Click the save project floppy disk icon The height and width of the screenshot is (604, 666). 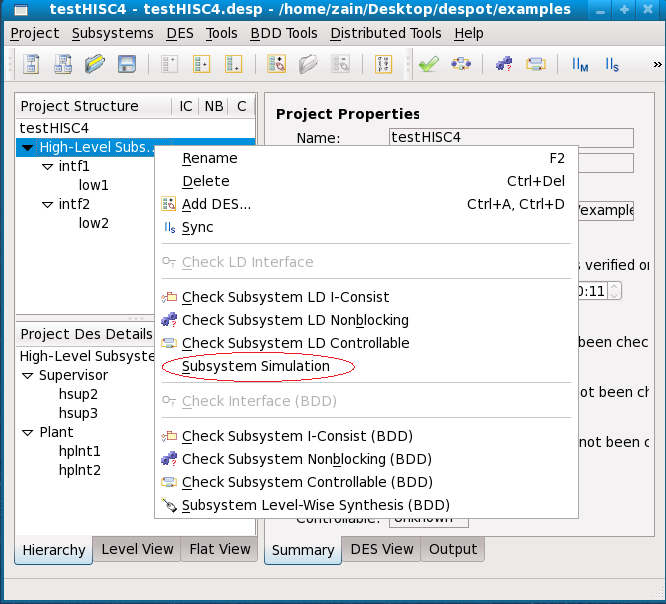[x=127, y=65]
